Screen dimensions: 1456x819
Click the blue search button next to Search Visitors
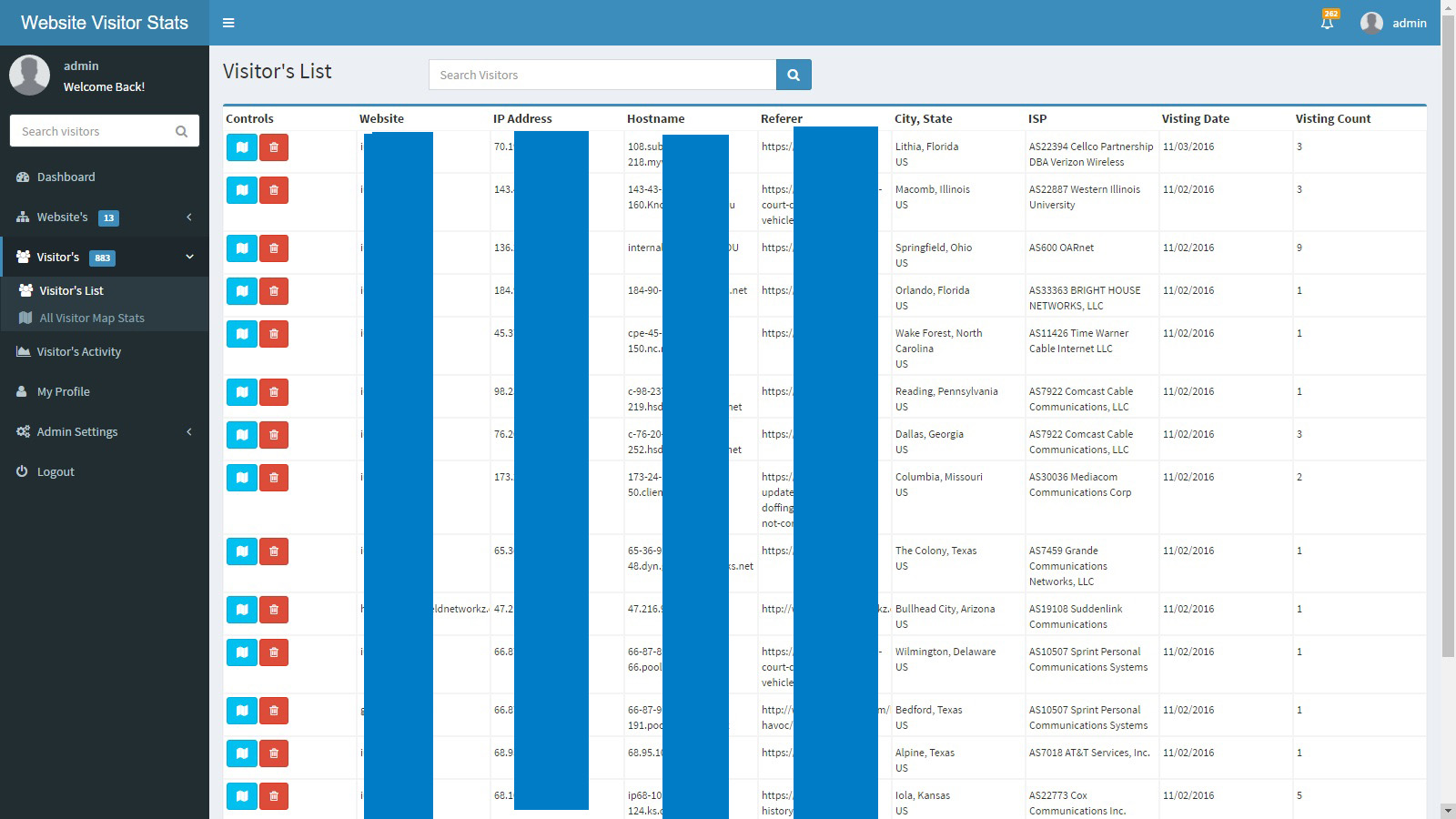click(x=794, y=75)
